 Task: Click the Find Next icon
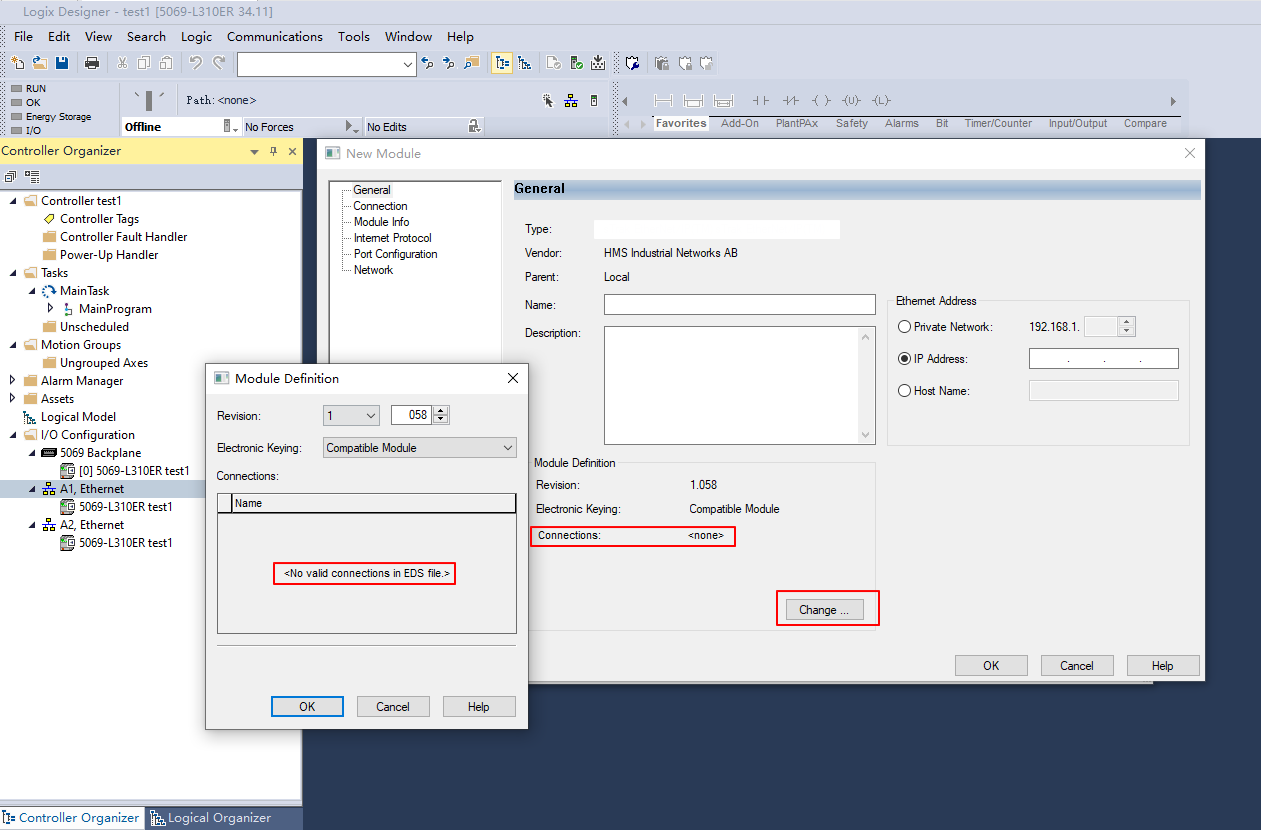[x=449, y=63]
